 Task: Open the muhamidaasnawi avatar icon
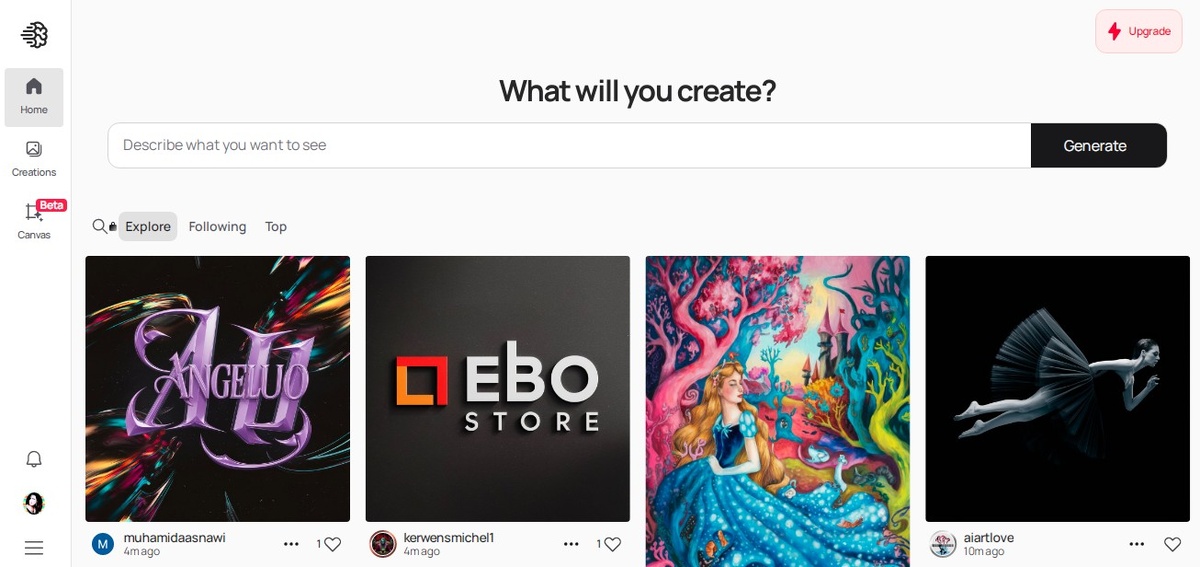[x=103, y=544]
